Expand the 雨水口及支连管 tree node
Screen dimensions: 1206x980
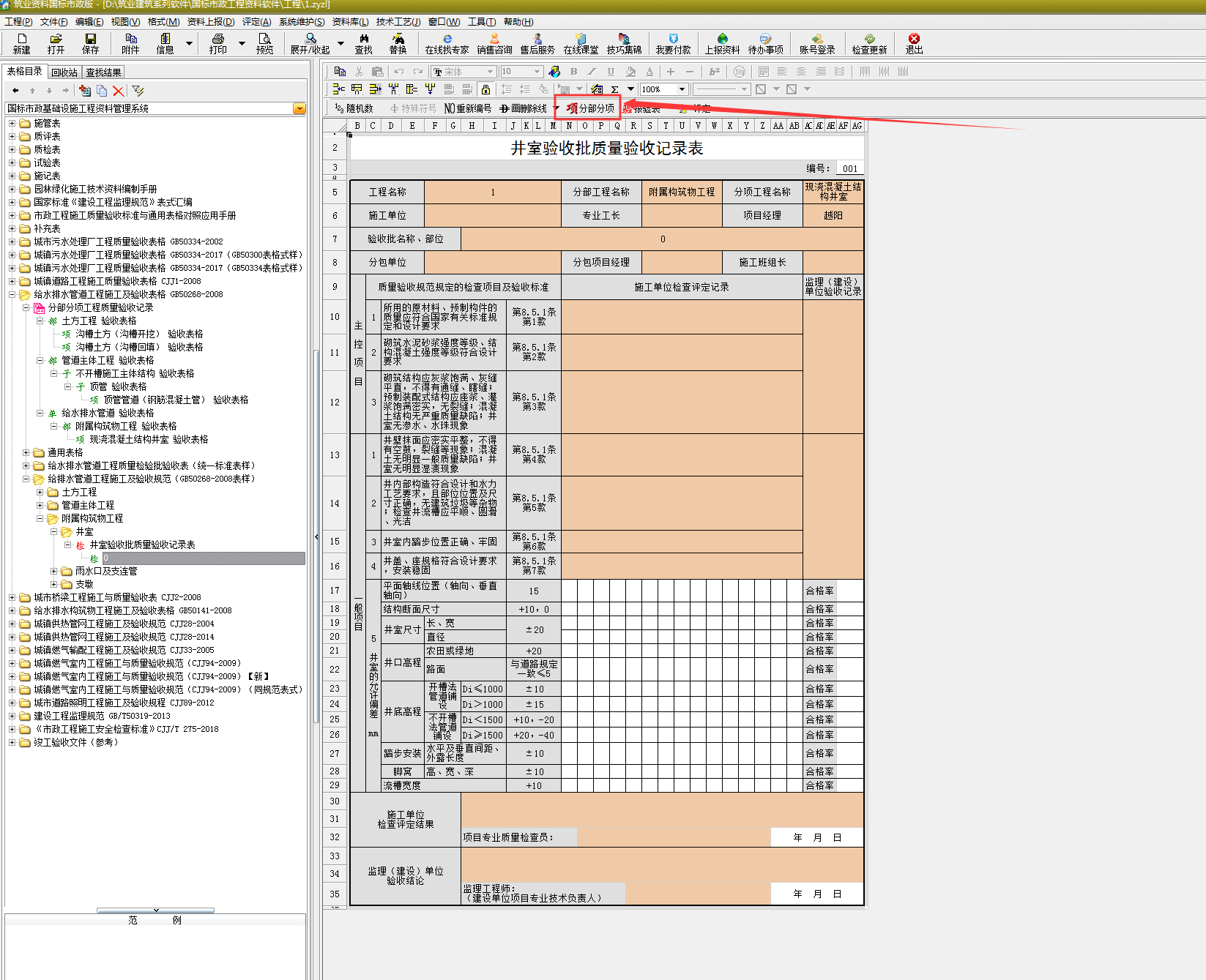pos(53,571)
